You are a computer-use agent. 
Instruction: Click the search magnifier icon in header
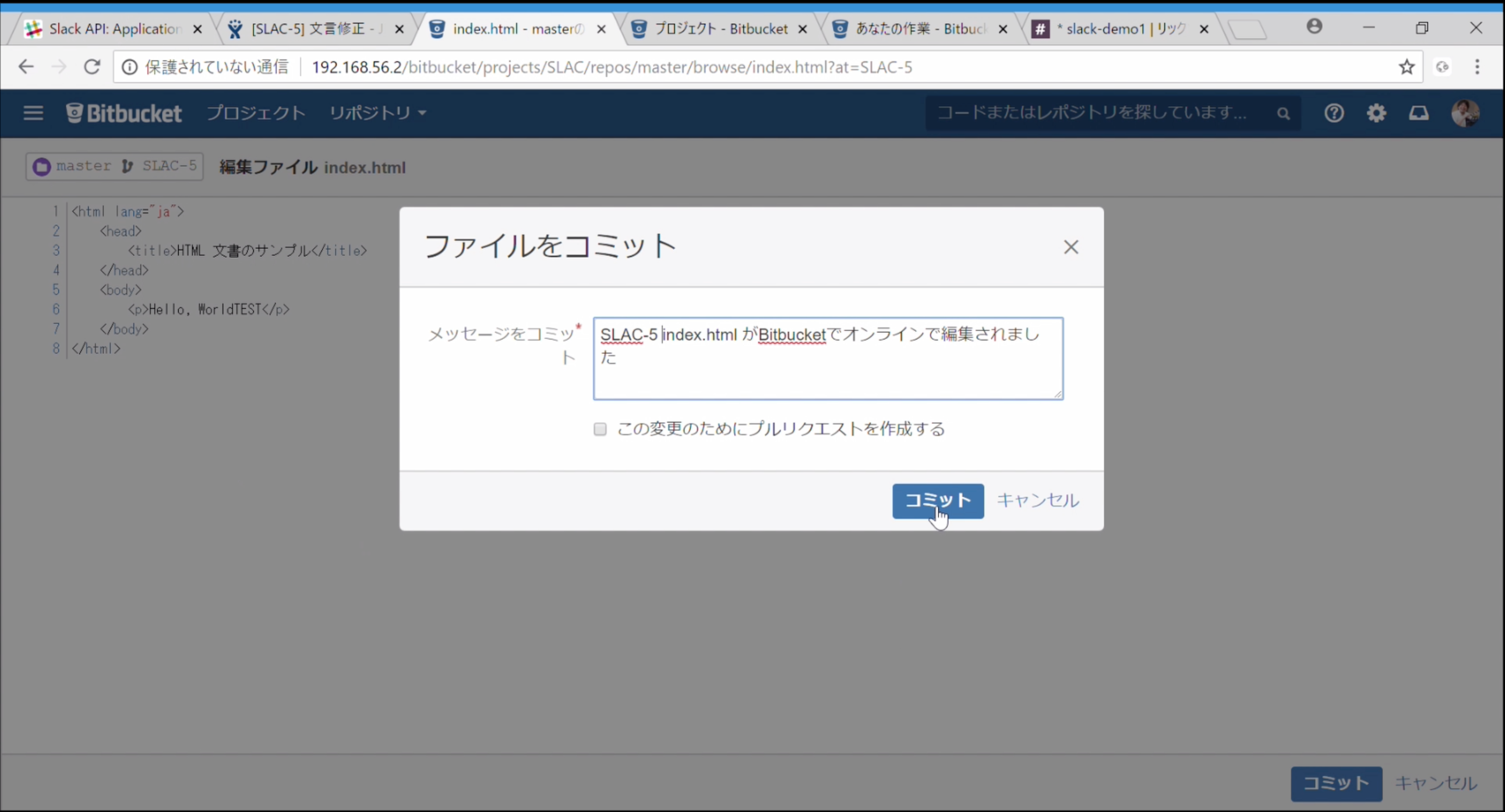pyautogui.click(x=1283, y=114)
